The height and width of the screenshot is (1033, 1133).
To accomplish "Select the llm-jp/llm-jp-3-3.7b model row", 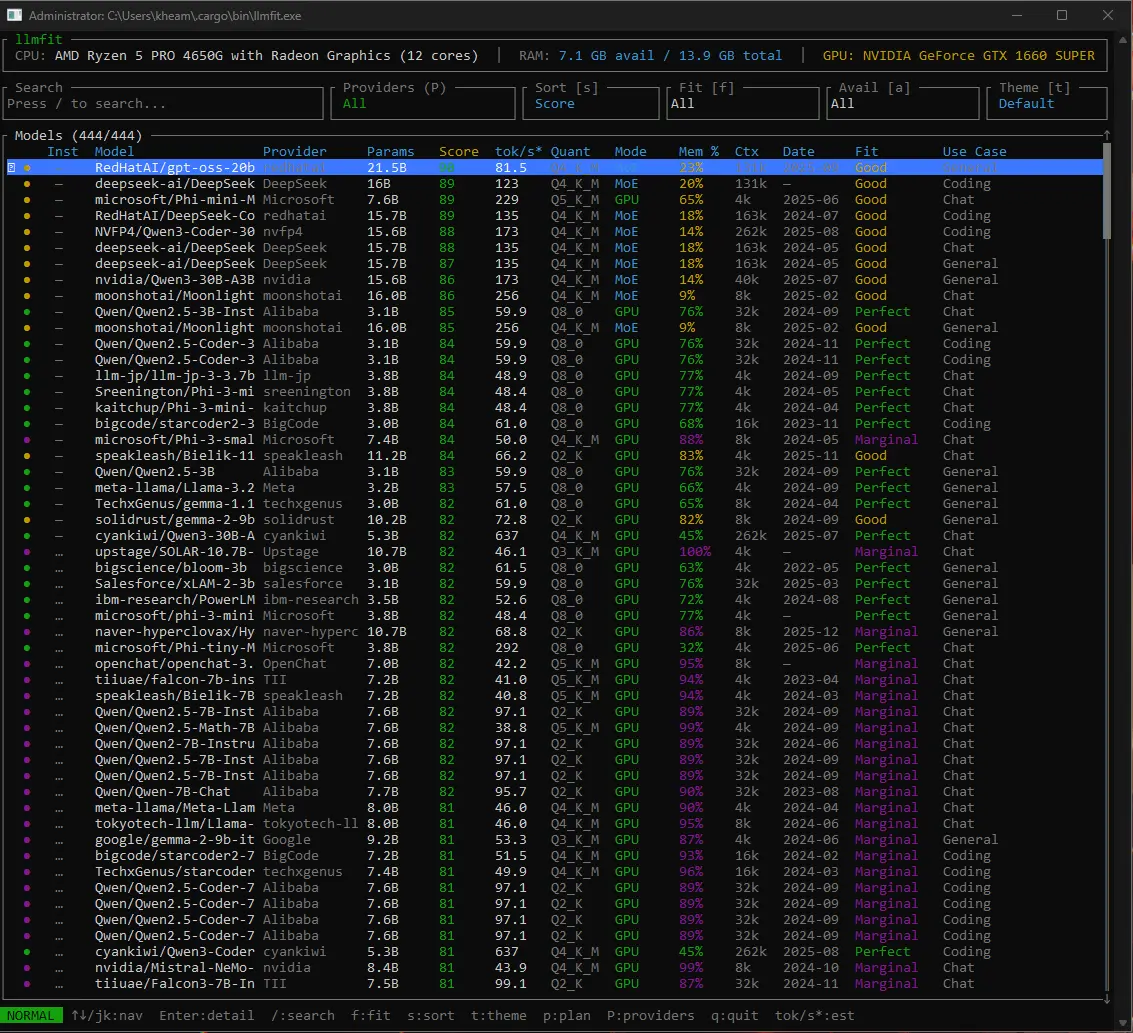I will coord(554,376).
